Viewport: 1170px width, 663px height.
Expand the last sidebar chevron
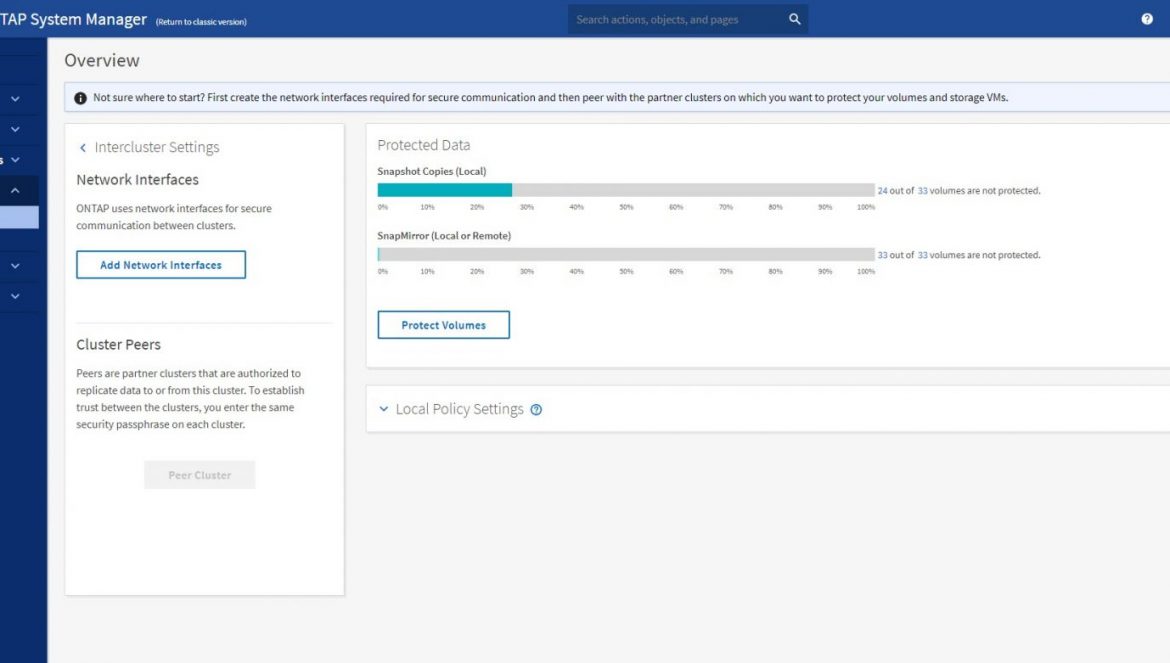tap(15, 296)
